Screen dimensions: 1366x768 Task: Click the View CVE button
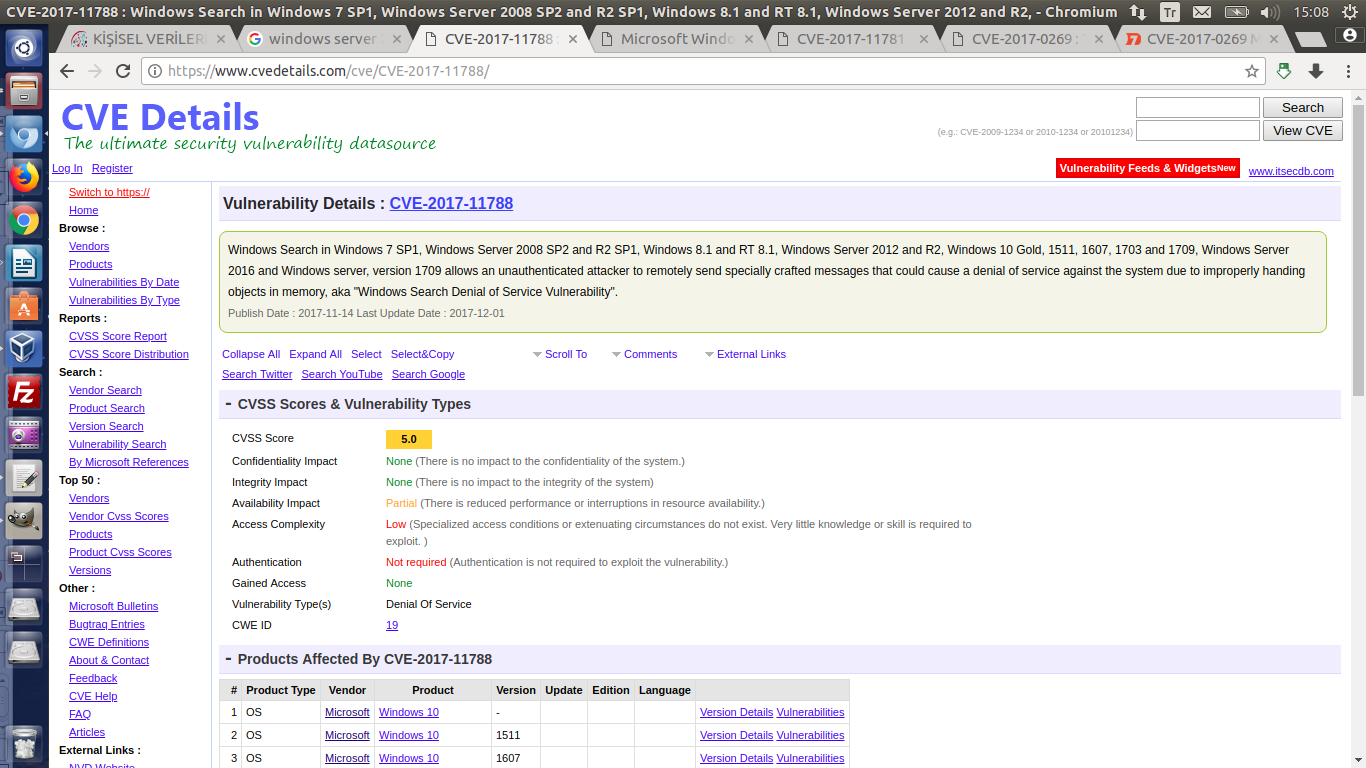click(1302, 130)
